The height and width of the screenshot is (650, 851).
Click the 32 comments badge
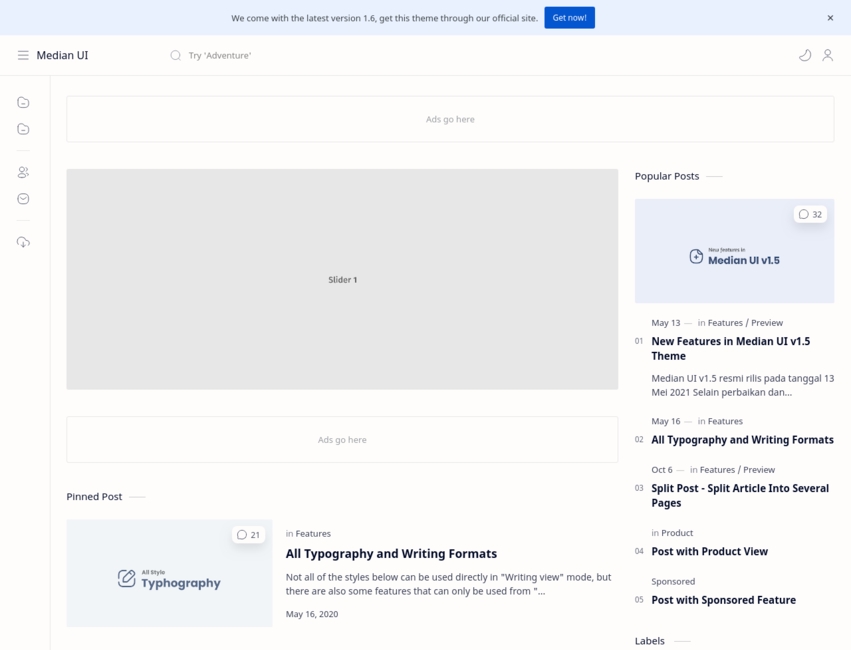pyautogui.click(x=810, y=214)
